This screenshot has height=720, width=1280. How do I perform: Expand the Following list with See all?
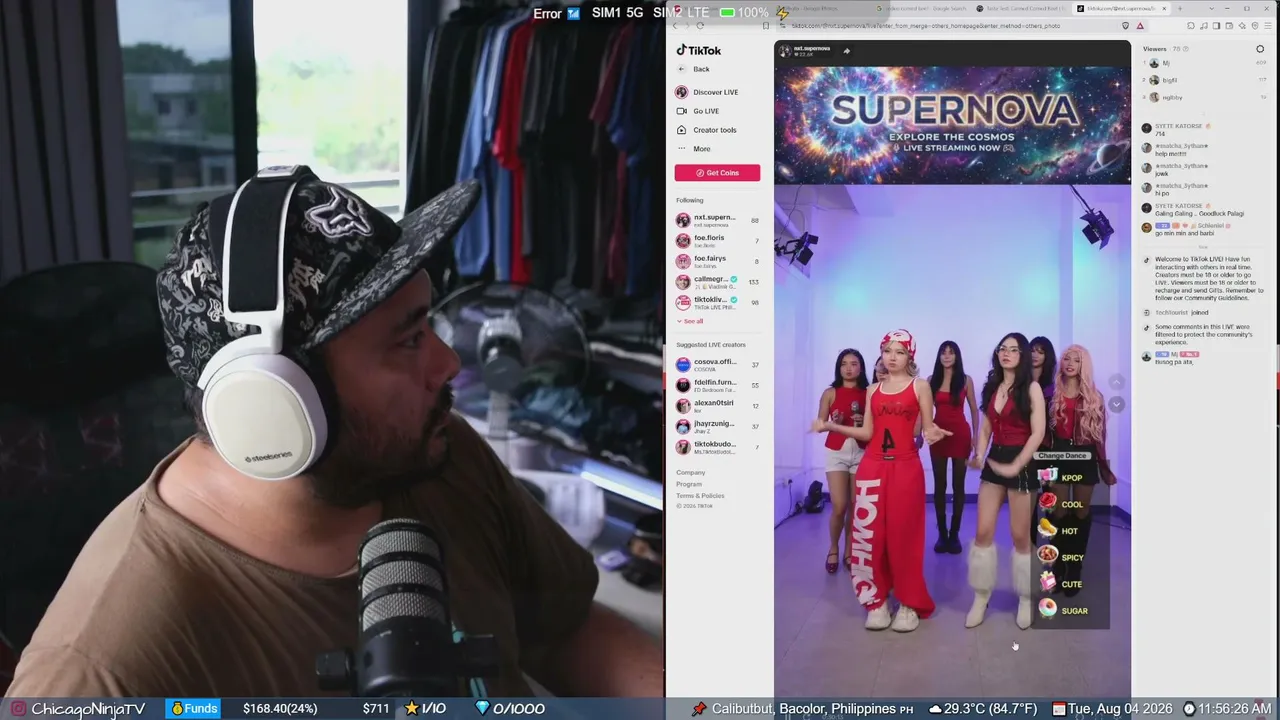690,321
